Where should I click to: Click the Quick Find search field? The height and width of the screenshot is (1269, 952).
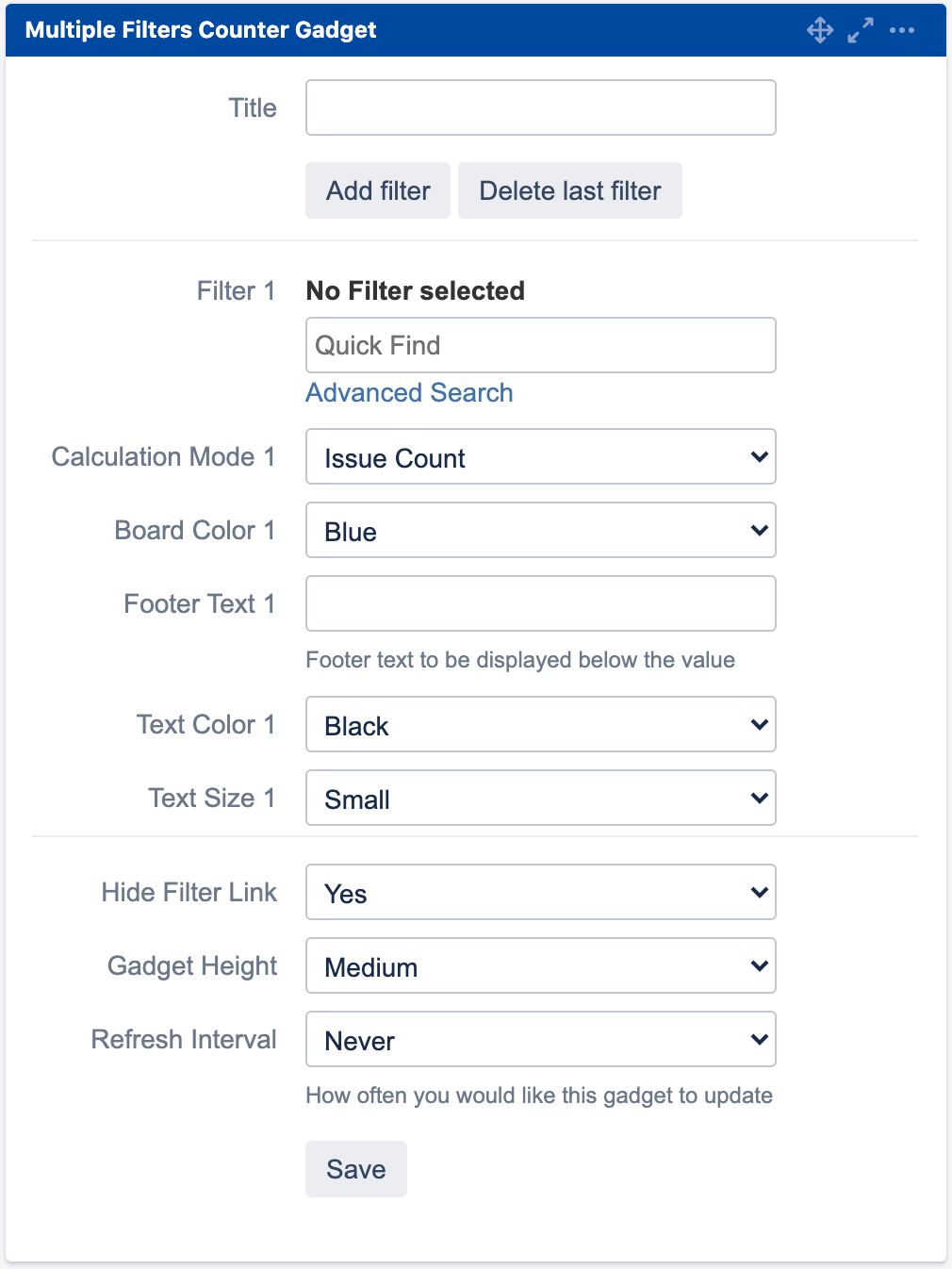pyautogui.click(x=541, y=346)
